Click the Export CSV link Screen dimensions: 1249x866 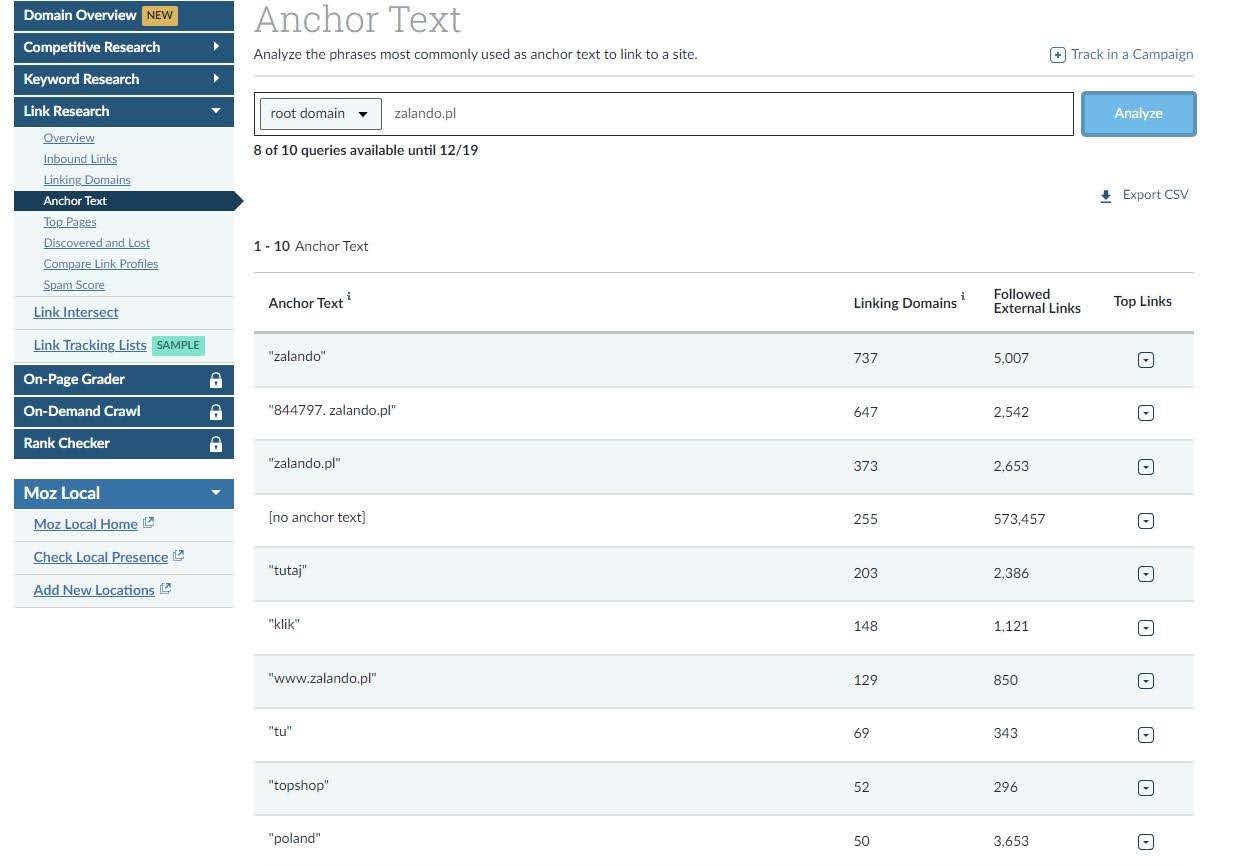coord(1155,195)
